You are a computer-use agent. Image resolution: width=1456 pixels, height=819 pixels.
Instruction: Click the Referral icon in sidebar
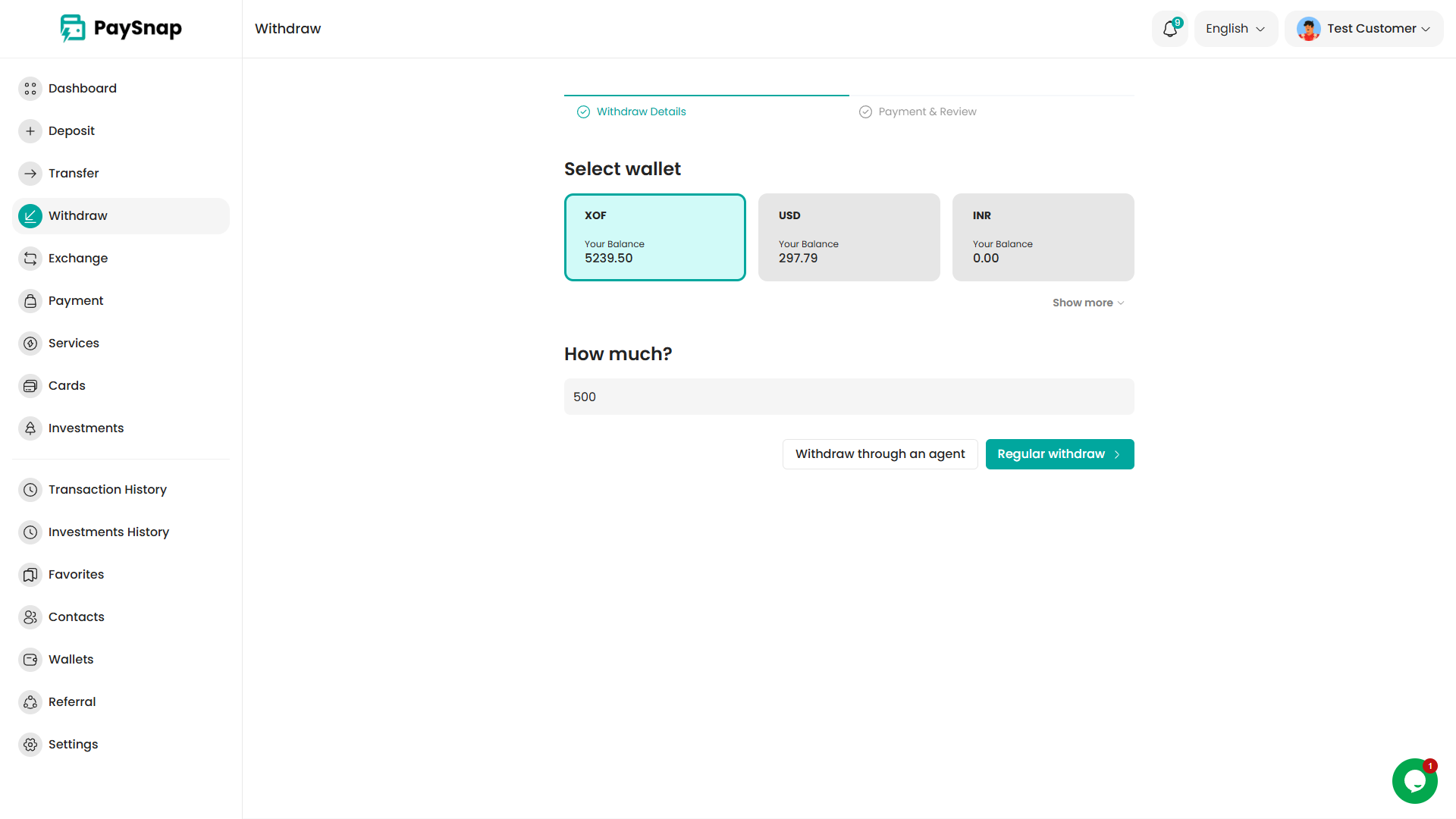(x=30, y=702)
